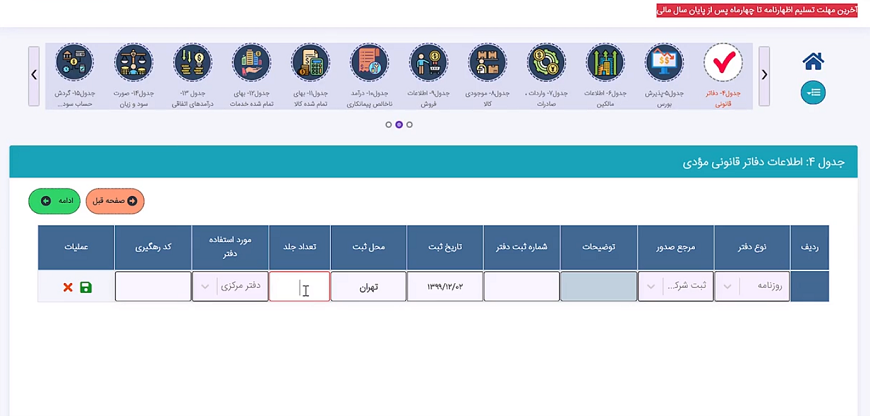This screenshot has height=416, width=870.
Task: Click the جدول۵ پذیرش بورس label
Action: click(664, 99)
